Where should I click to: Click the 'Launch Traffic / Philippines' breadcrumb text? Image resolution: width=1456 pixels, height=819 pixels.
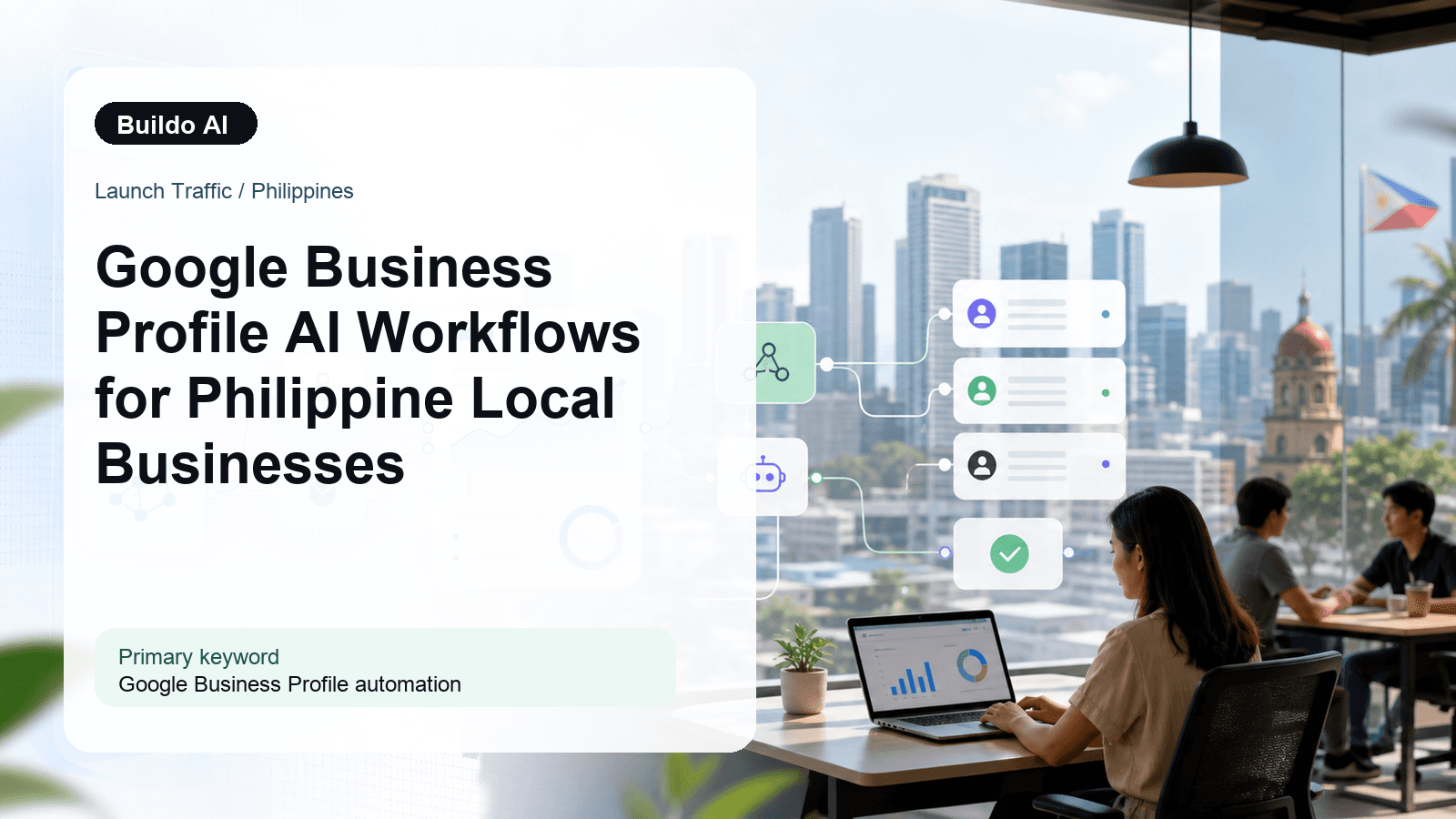click(224, 191)
